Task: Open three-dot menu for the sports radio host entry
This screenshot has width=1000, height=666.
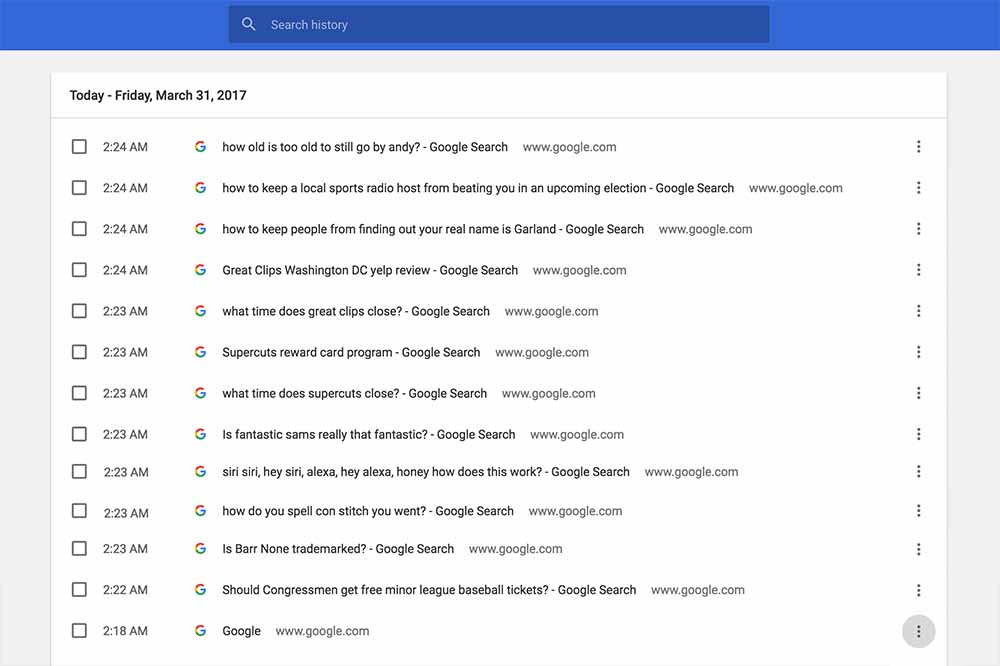Action: point(918,188)
